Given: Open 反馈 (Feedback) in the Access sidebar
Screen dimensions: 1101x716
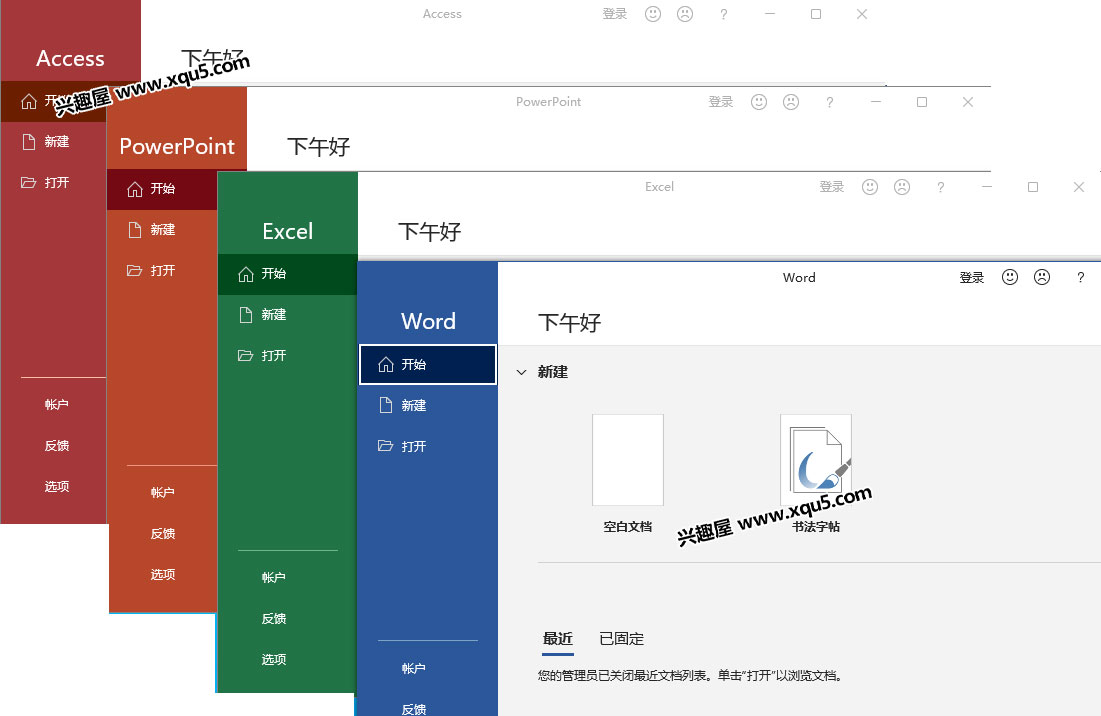Looking at the screenshot, I should pyautogui.click(x=57, y=445).
